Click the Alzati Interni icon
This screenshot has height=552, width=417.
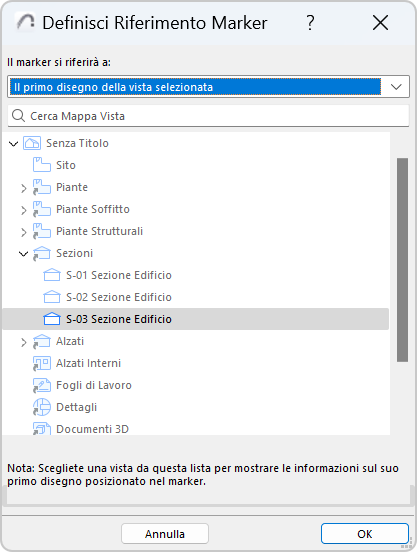tap(42, 363)
